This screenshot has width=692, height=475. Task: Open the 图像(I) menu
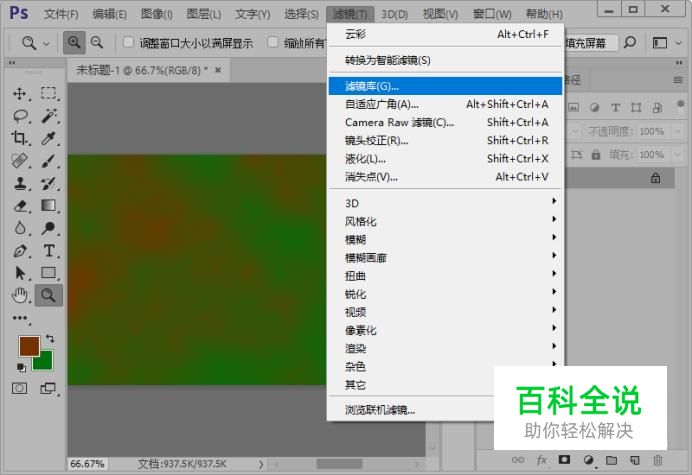[x=157, y=14]
